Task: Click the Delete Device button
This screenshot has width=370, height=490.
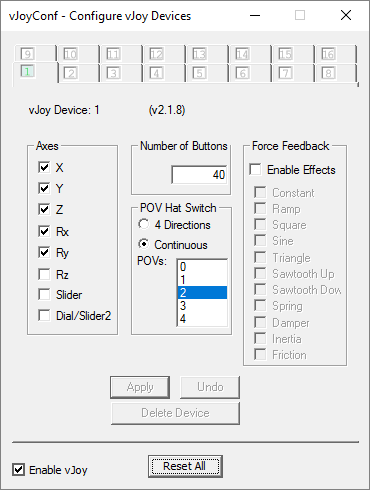Action: pos(175,413)
